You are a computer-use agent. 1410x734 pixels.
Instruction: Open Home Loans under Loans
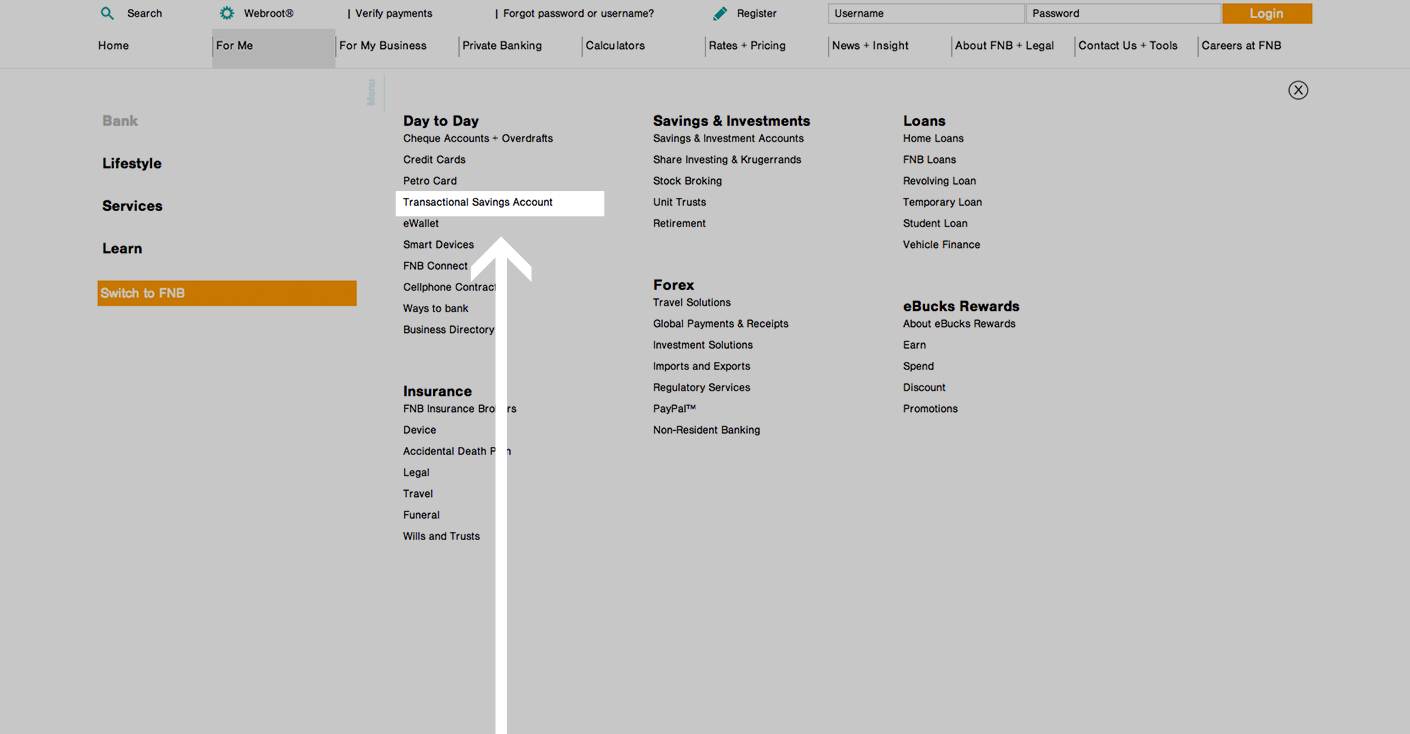[x=933, y=138]
